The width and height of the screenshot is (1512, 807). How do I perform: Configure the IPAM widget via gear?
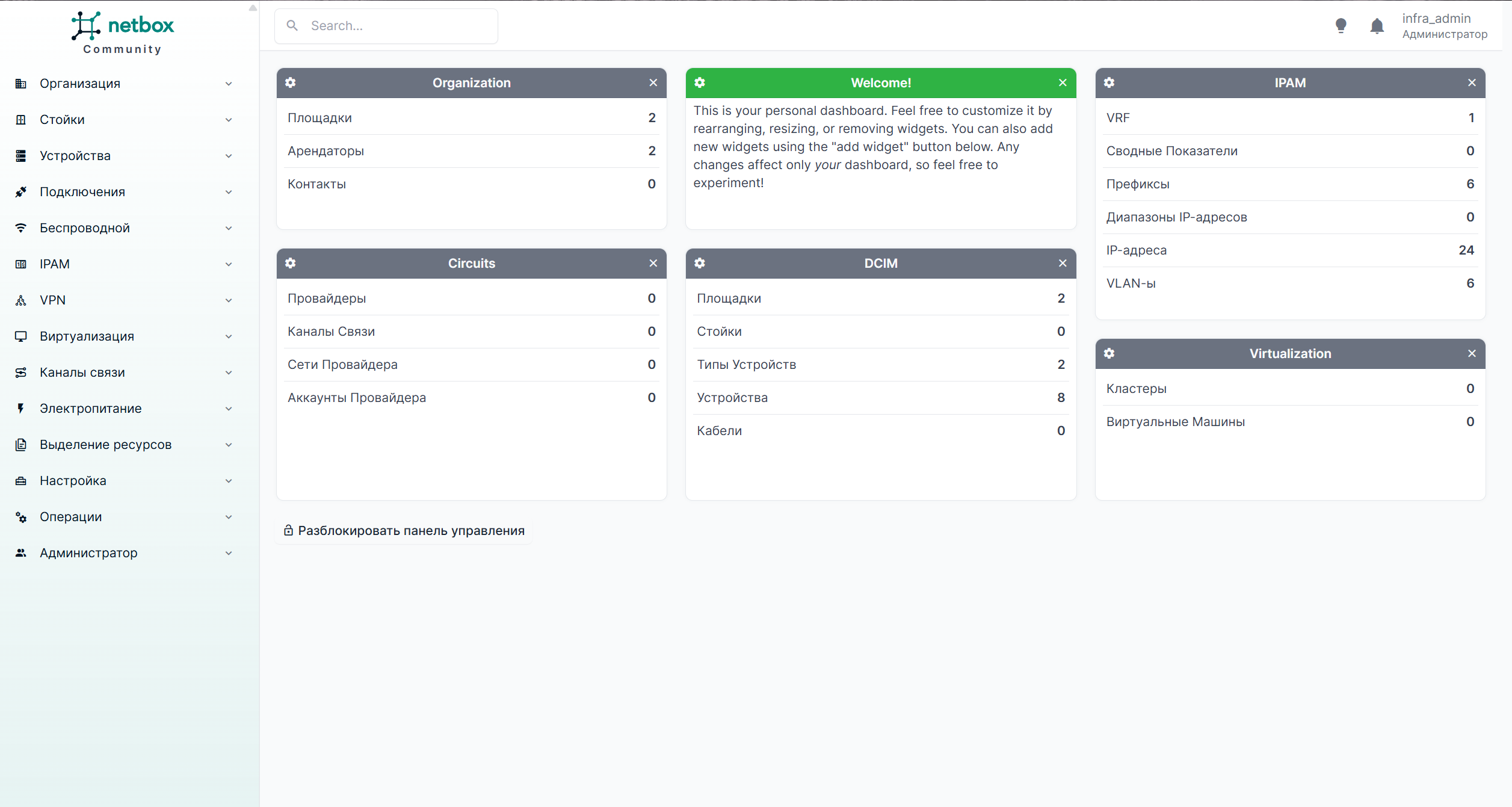coord(1109,82)
